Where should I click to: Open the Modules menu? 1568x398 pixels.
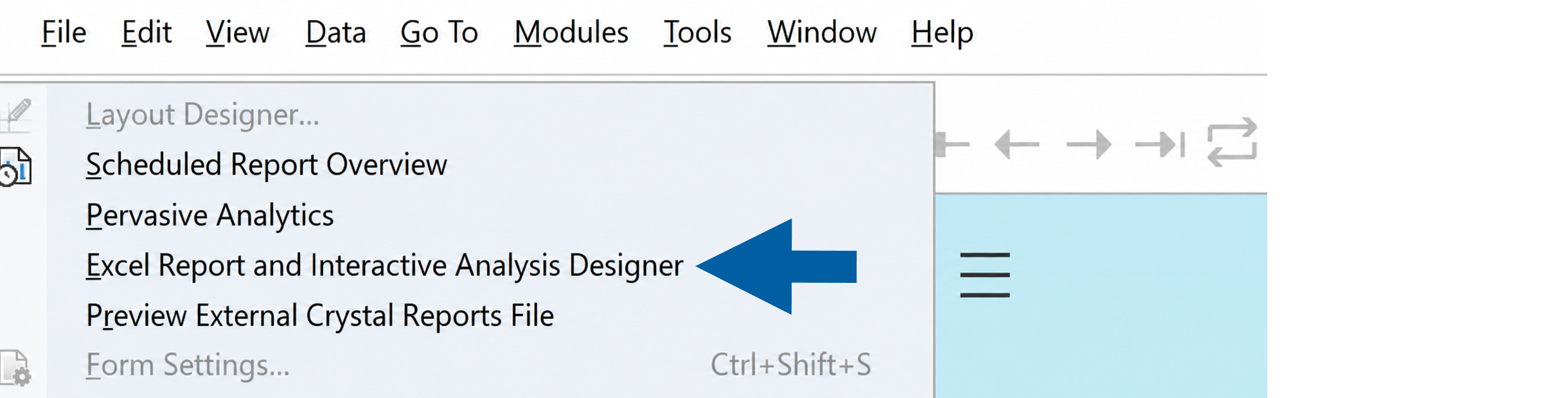571,32
